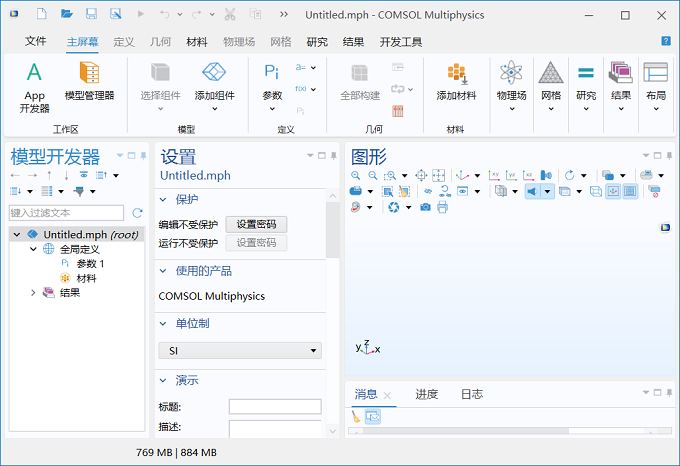Click the messages horizontal scrollbar

tap(466, 431)
